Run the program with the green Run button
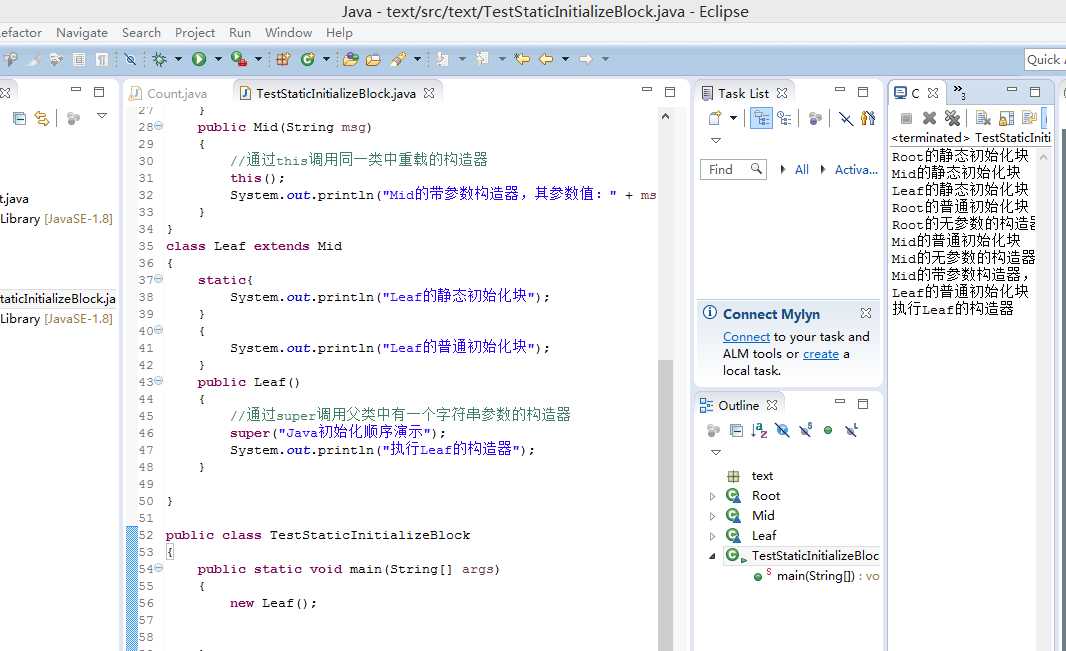The width and height of the screenshot is (1066, 651). click(x=199, y=59)
